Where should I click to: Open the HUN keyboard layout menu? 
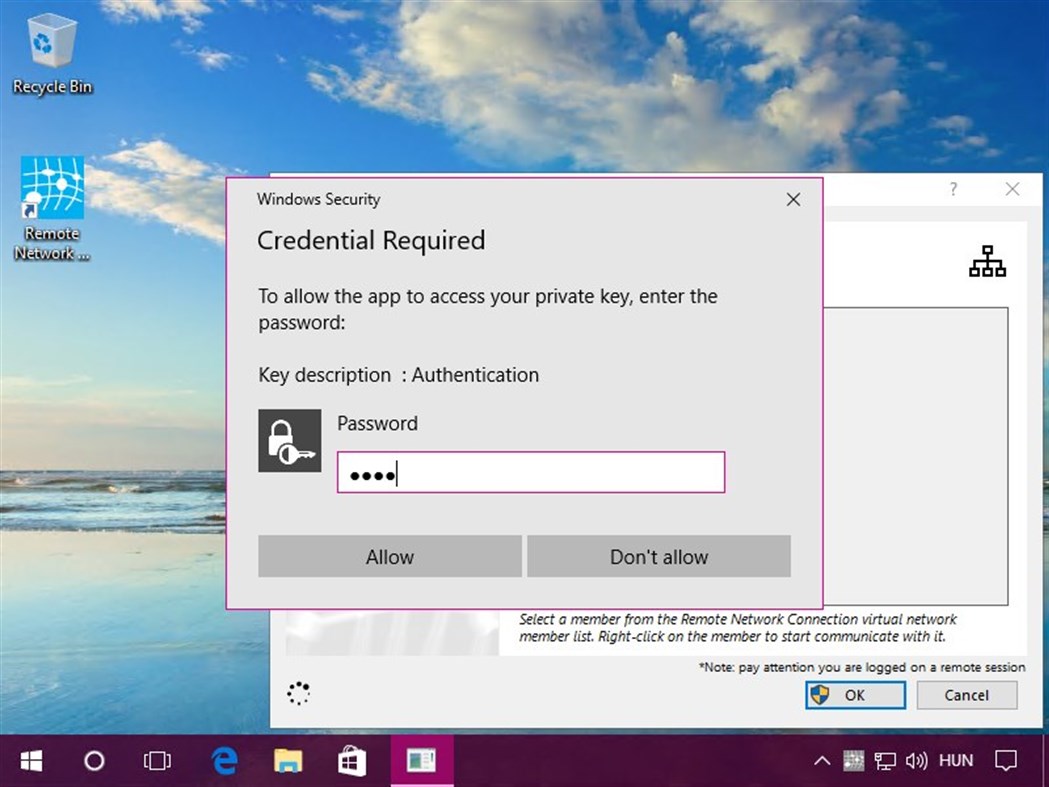coord(957,760)
